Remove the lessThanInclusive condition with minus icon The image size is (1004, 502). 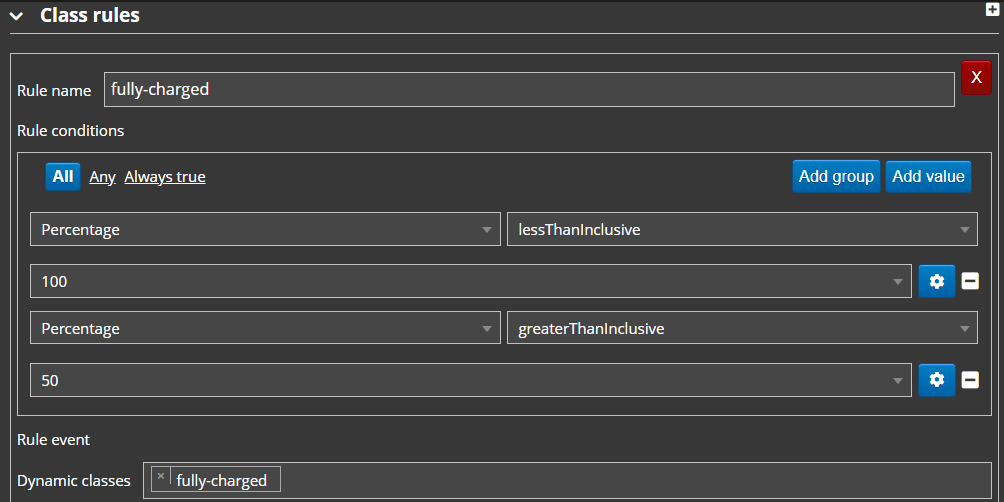[x=970, y=281]
